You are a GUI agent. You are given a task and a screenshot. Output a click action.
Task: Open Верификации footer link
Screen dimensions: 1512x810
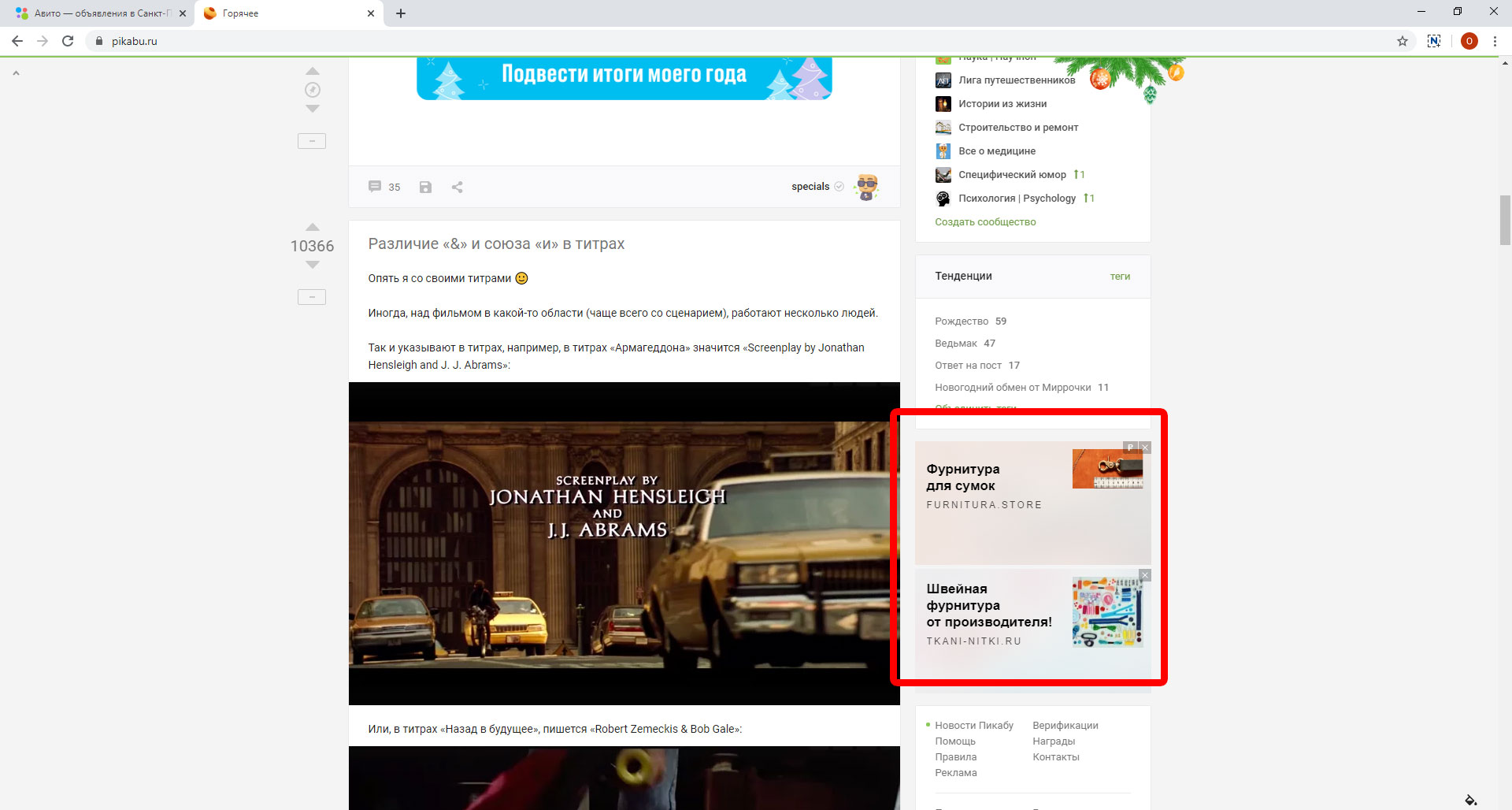coord(1065,726)
